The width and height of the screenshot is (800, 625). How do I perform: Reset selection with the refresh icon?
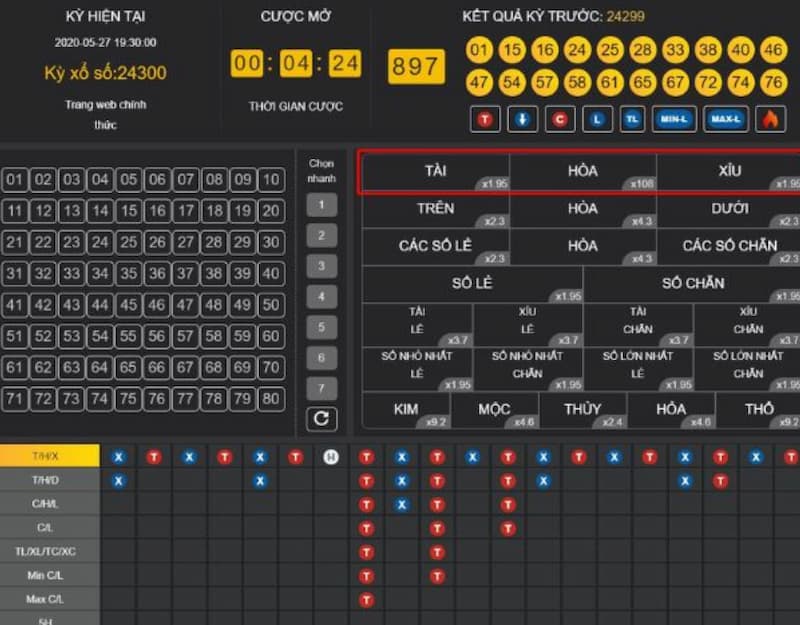pyautogui.click(x=321, y=419)
